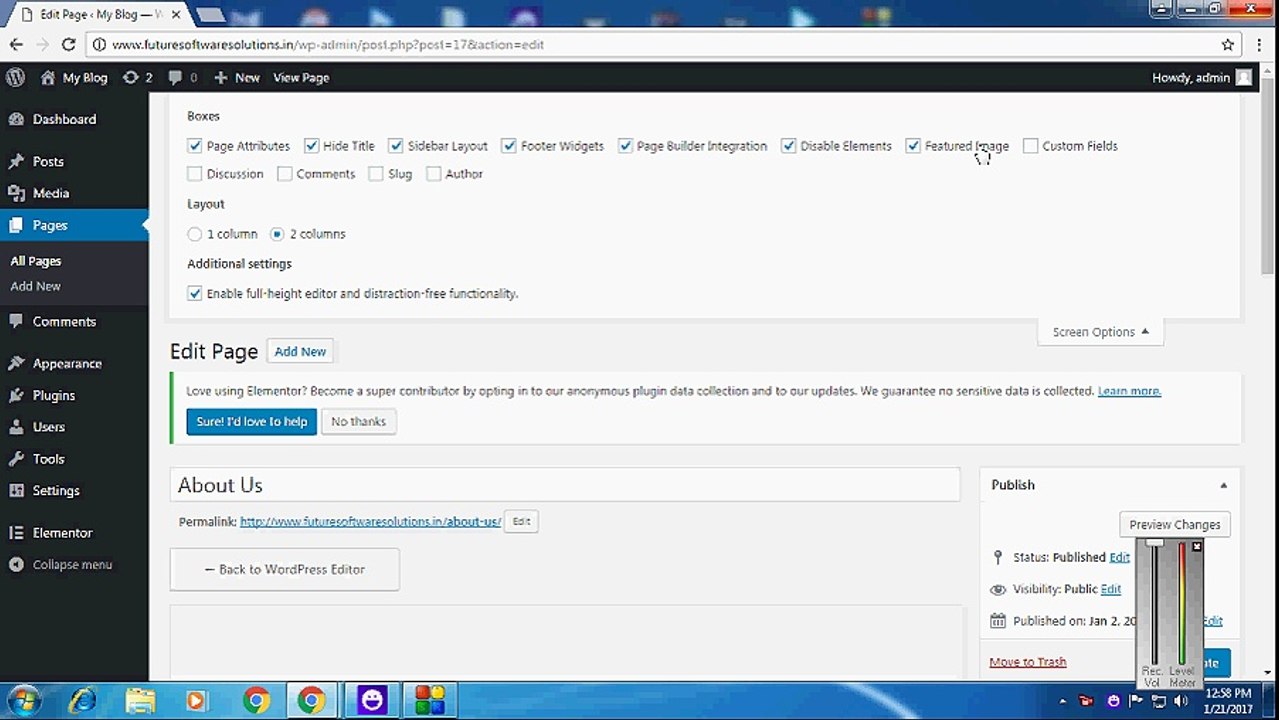Open Add New page submenu item

point(35,286)
